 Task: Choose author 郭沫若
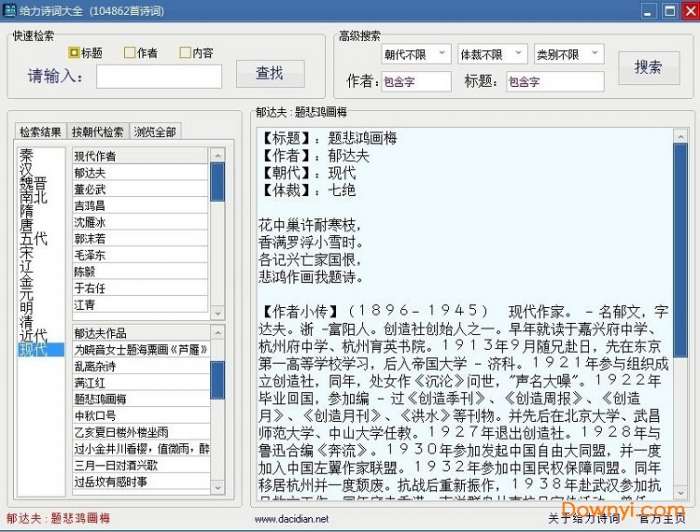pos(141,238)
